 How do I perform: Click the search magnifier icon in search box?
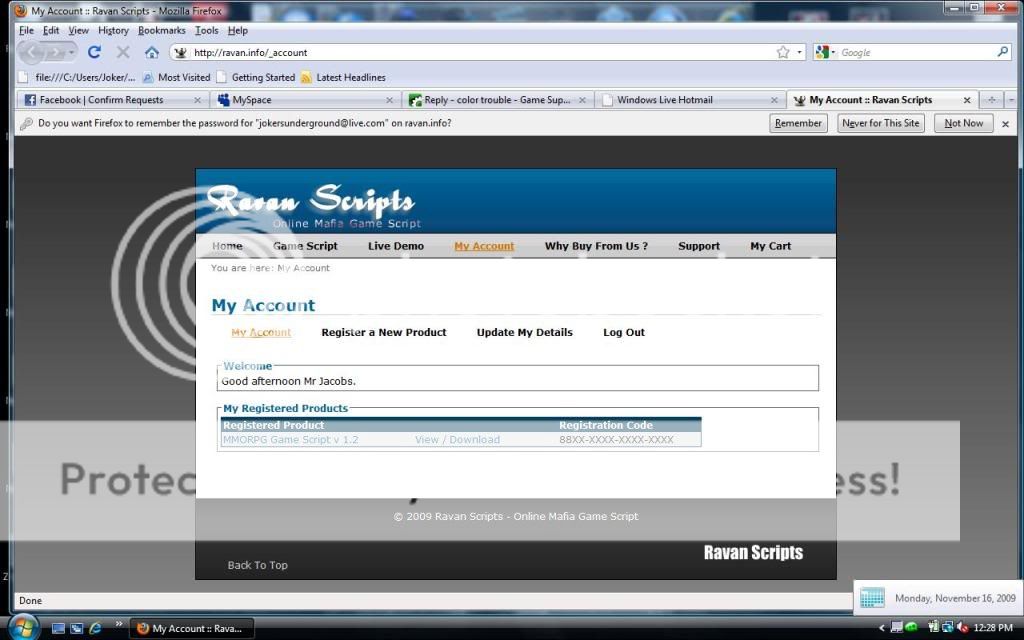1003,52
